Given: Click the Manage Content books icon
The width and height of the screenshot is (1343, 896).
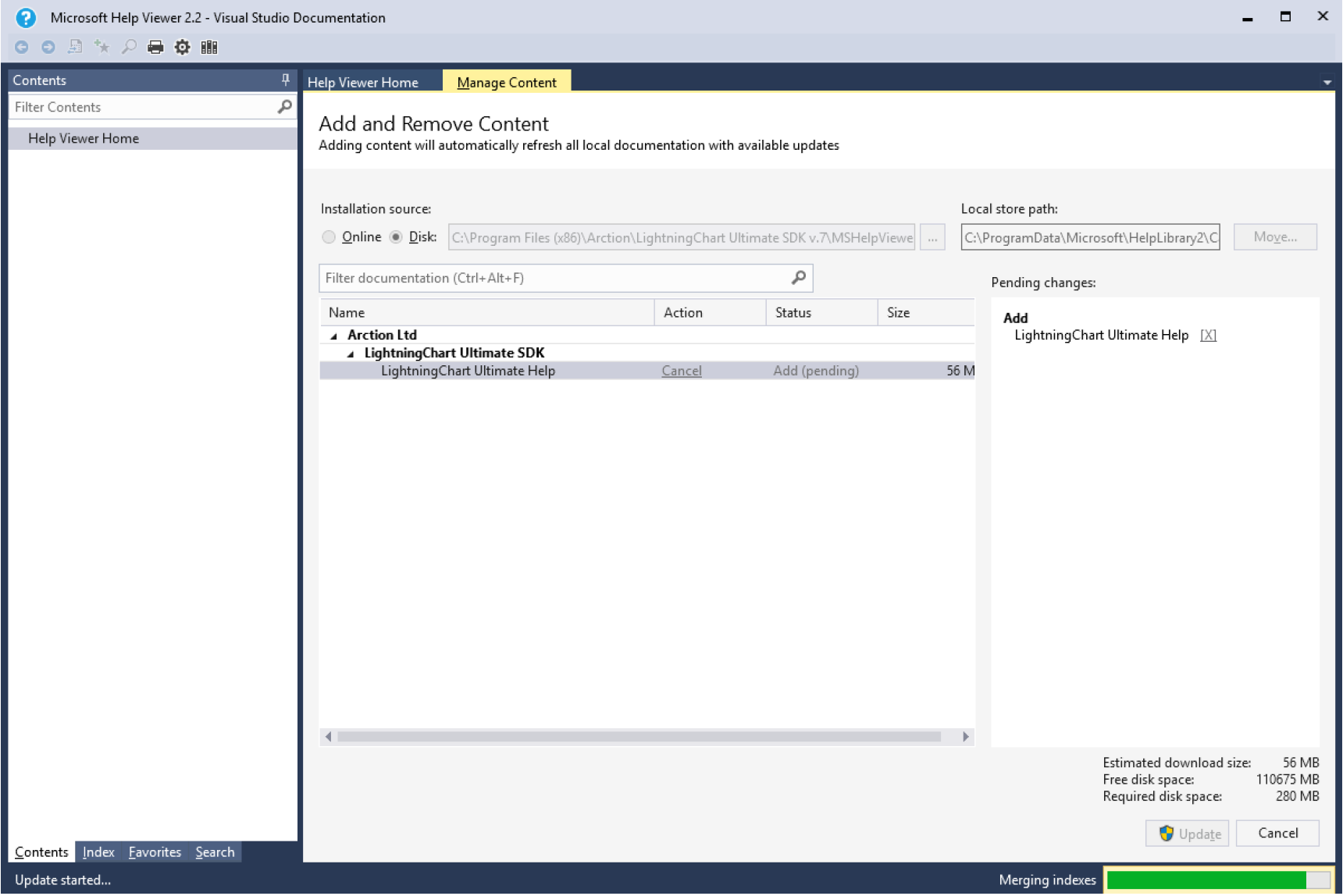Looking at the screenshot, I should coord(208,48).
